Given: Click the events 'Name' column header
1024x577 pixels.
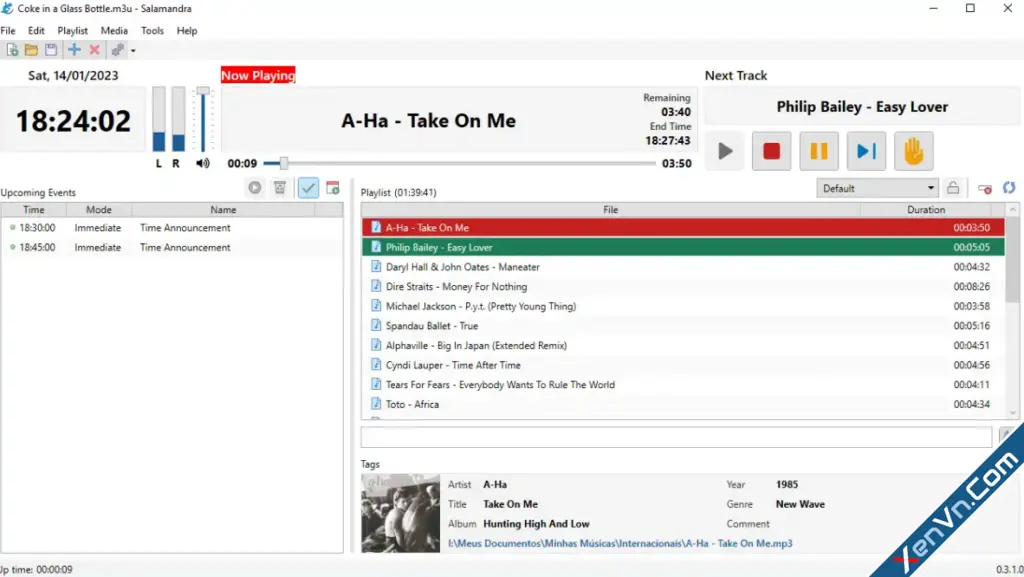Looking at the screenshot, I should click(x=223, y=210).
